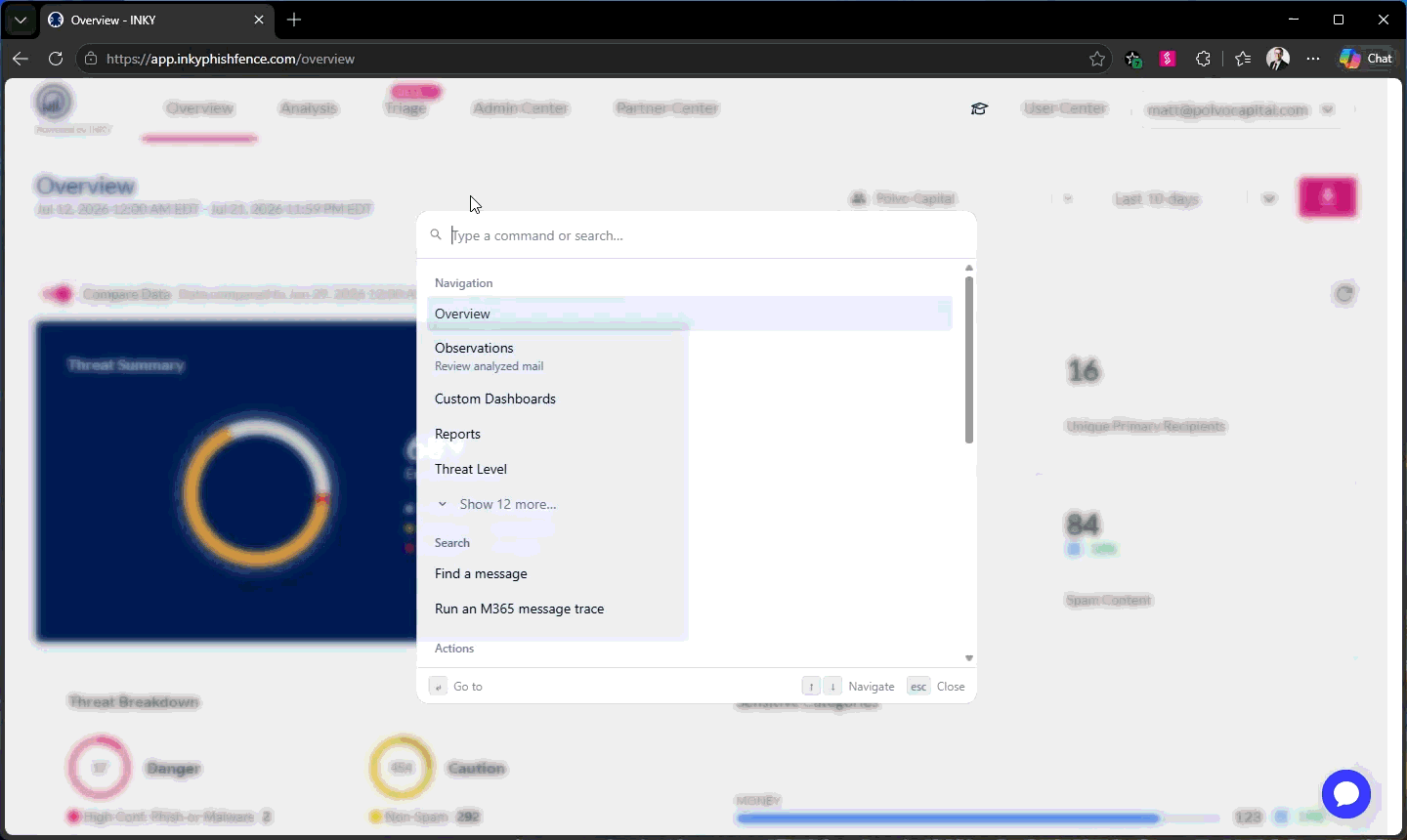The height and width of the screenshot is (840, 1407).
Task: Minimize the browser window
Action: [x=1294, y=20]
